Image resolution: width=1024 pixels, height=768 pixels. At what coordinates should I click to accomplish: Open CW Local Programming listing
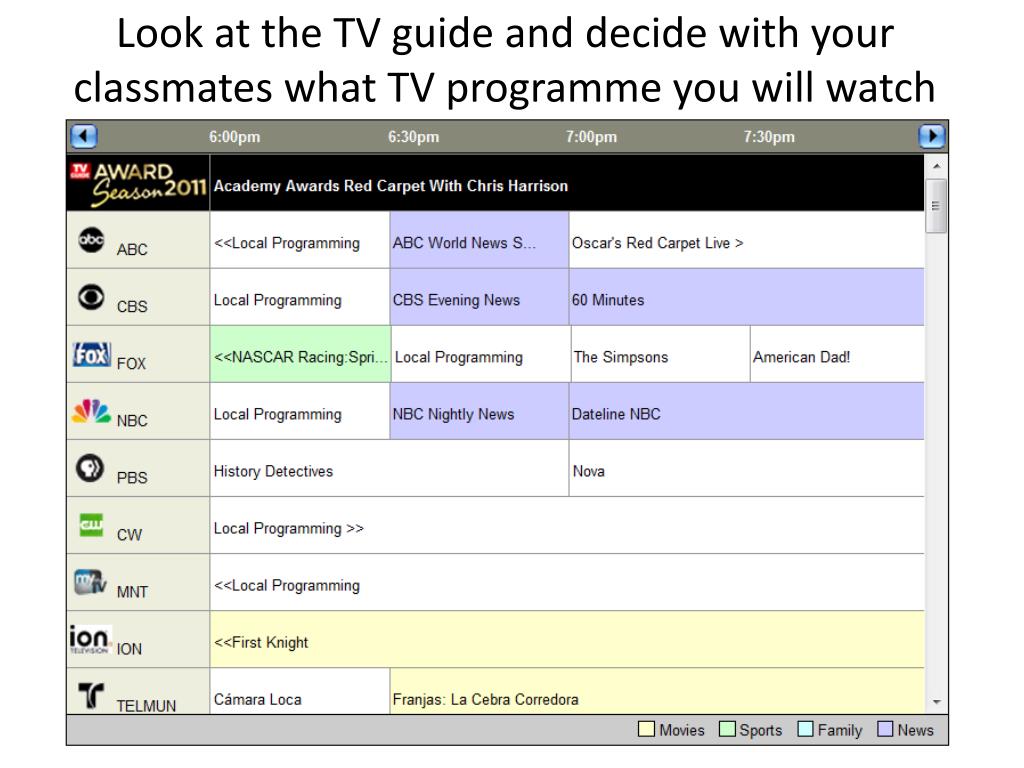(x=567, y=525)
